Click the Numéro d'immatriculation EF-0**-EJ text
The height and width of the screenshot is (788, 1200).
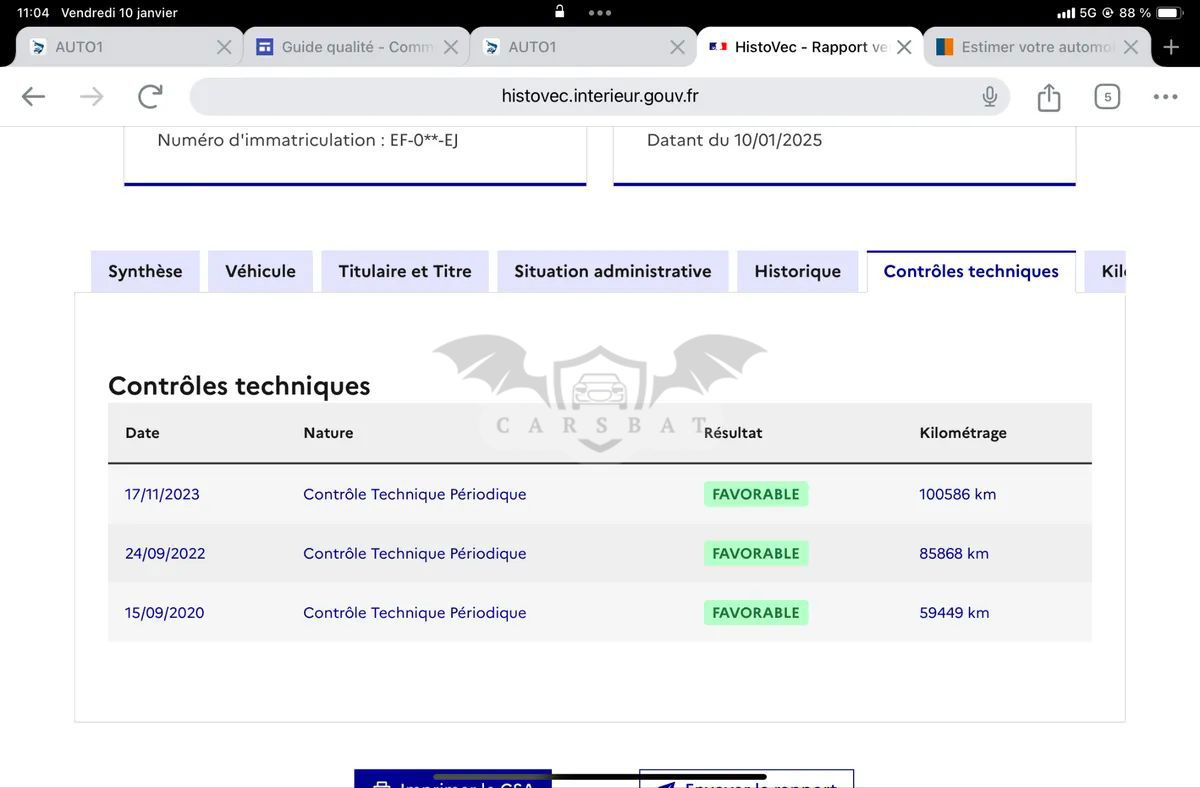click(308, 140)
